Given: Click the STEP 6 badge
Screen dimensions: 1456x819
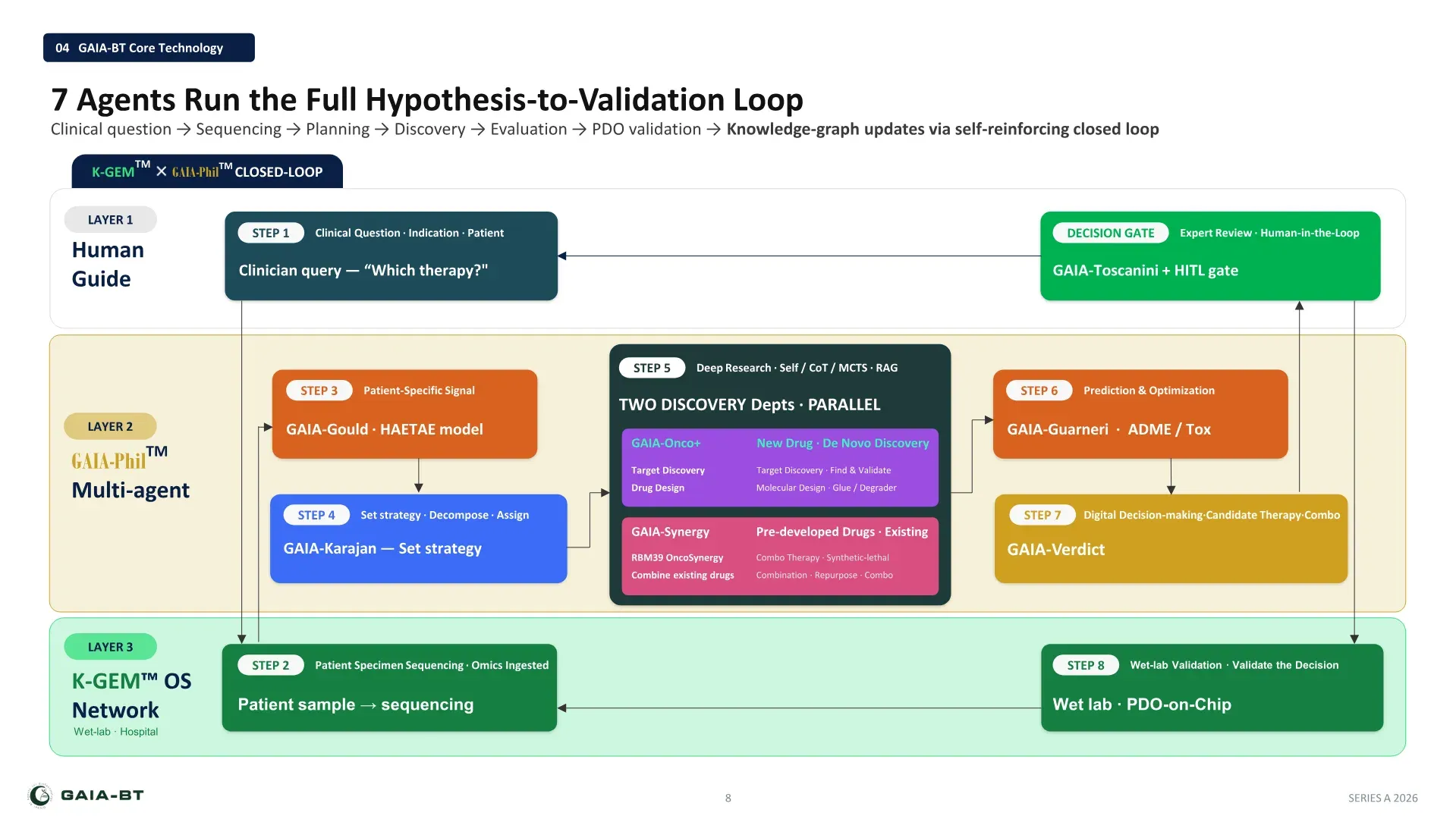Looking at the screenshot, I should point(1039,391).
